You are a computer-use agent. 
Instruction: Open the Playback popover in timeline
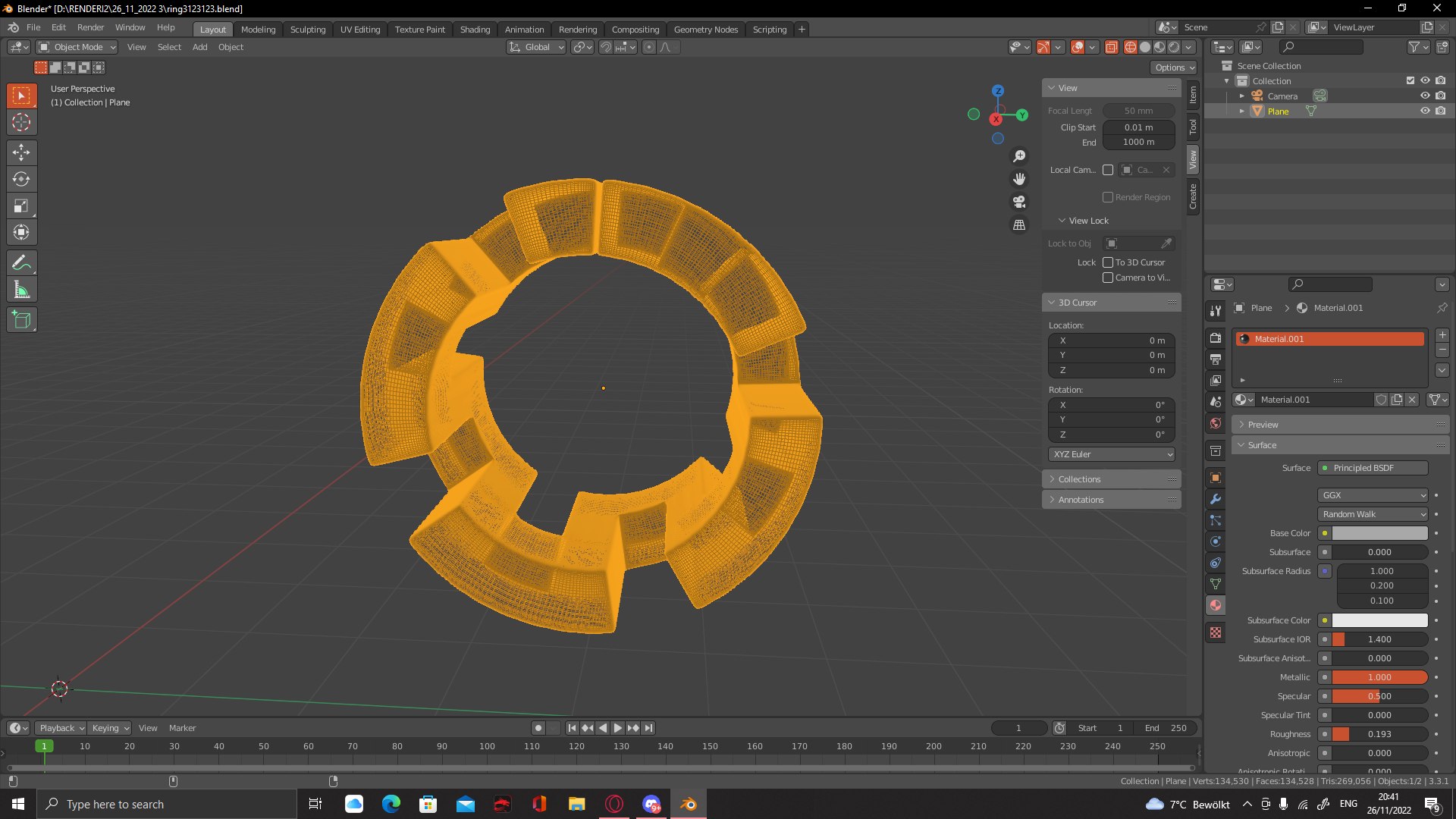coord(61,728)
